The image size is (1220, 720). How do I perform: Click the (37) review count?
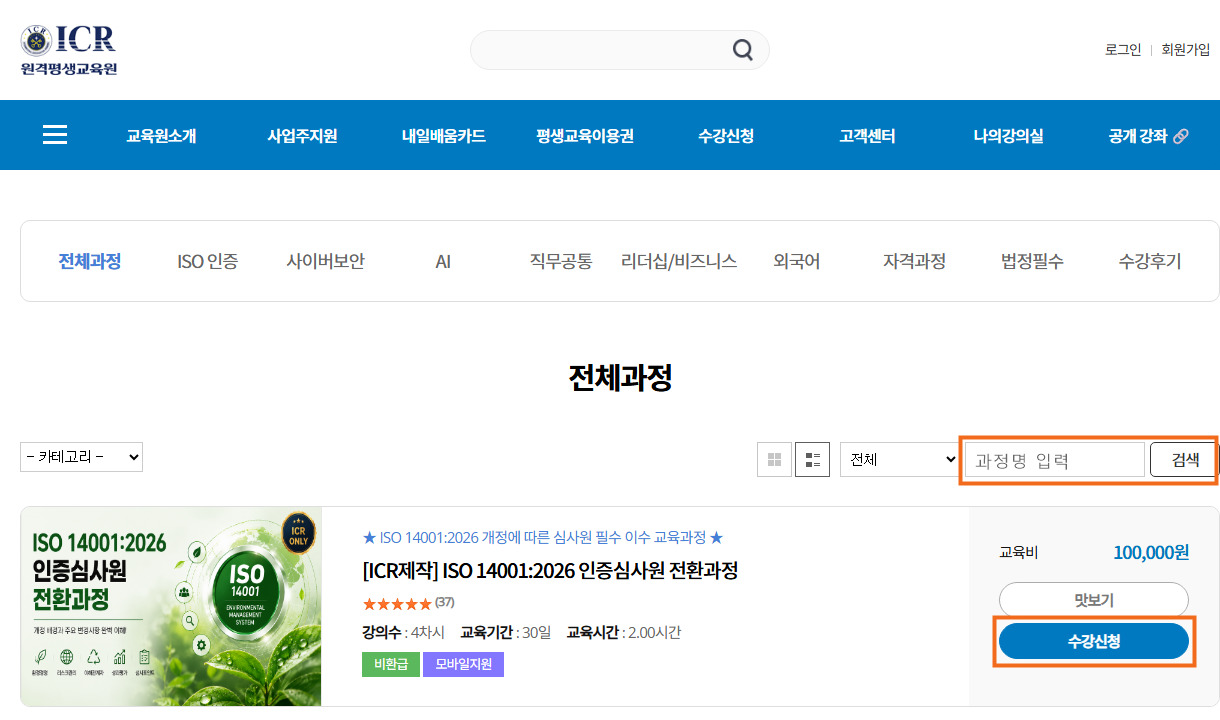(445, 602)
